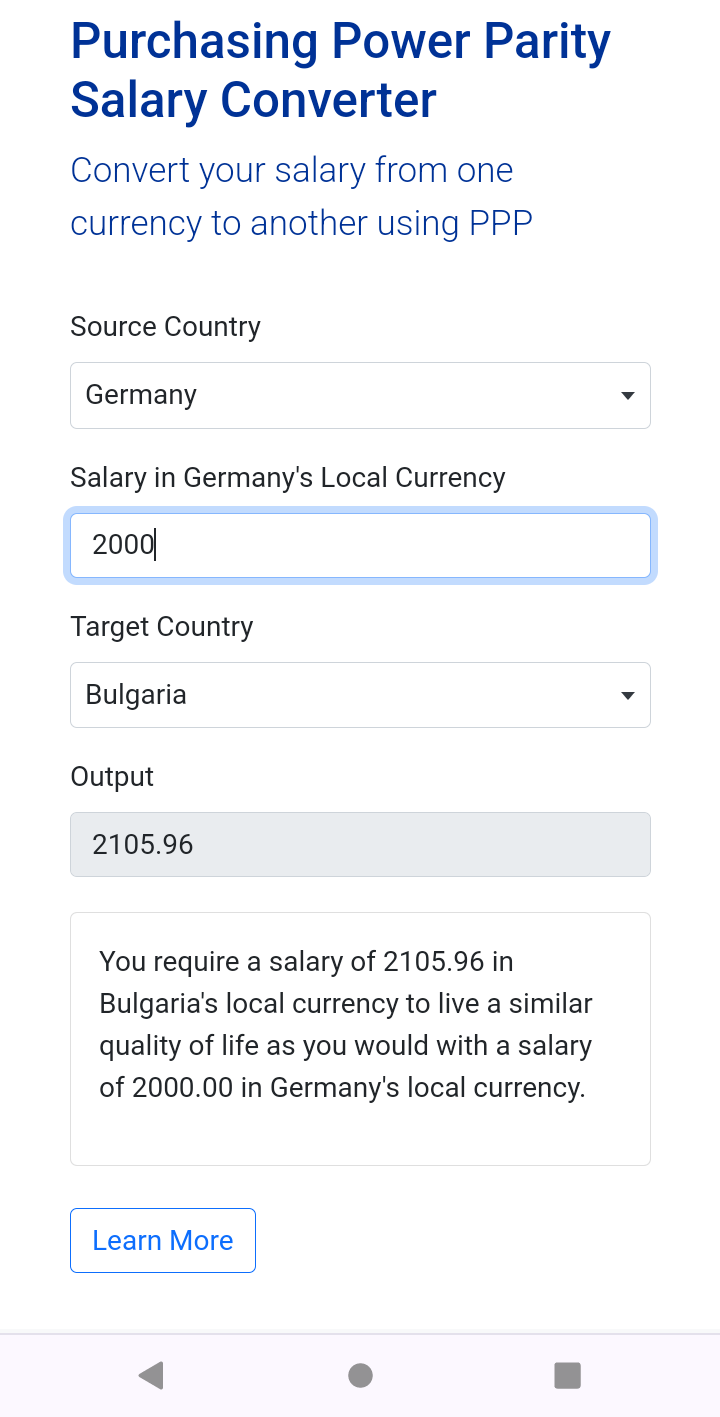The width and height of the screenshot is (720, 1417).
Task: Click the Source Country dropdown arrow
Action: tap(627, 396)
